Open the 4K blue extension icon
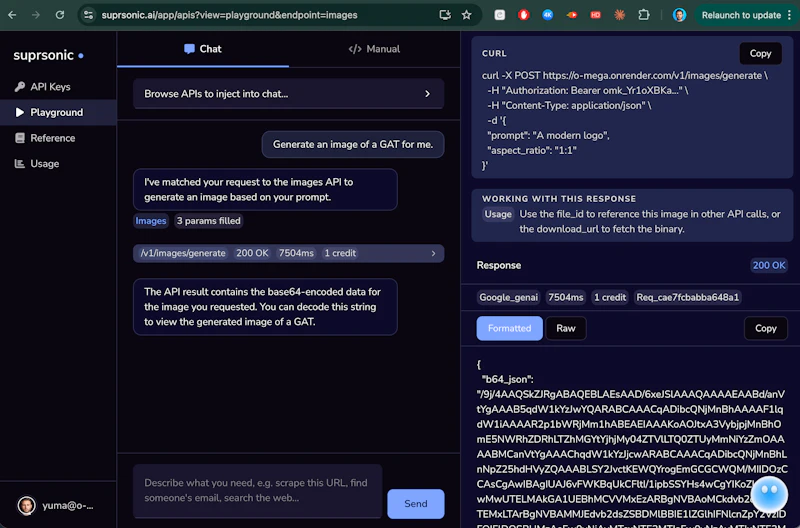The image size is (800, 528). pyautogui.click(x=547, y=15)
